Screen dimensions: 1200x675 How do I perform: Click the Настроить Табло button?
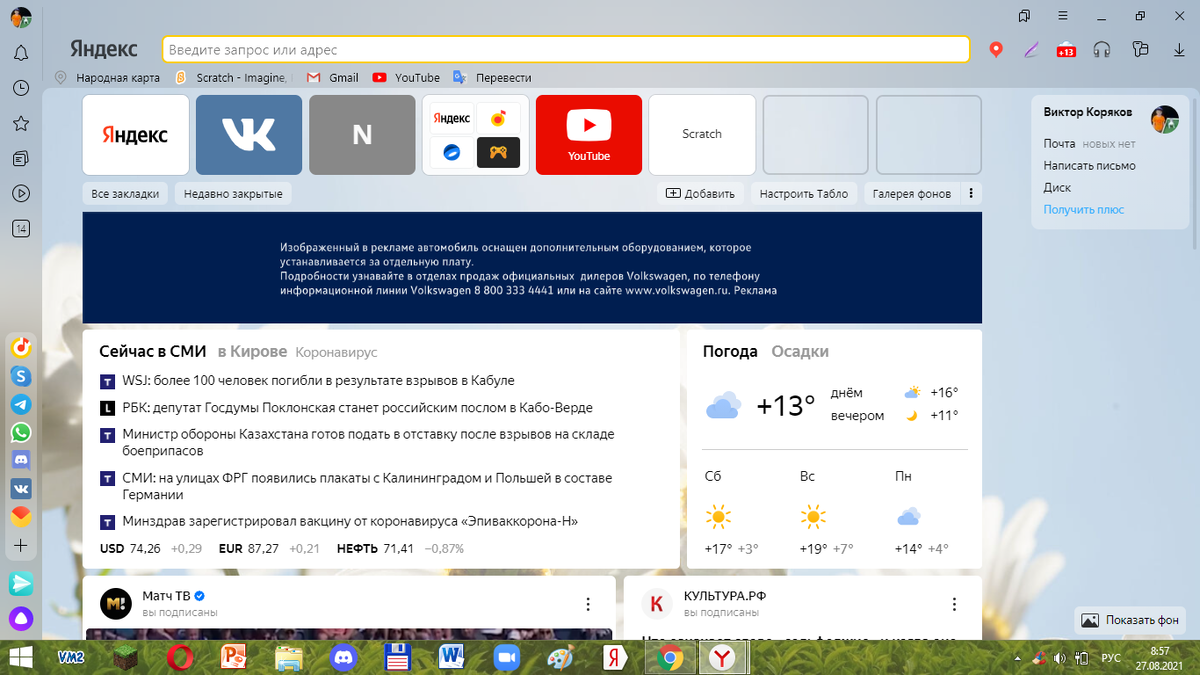(x=804, y=192)
